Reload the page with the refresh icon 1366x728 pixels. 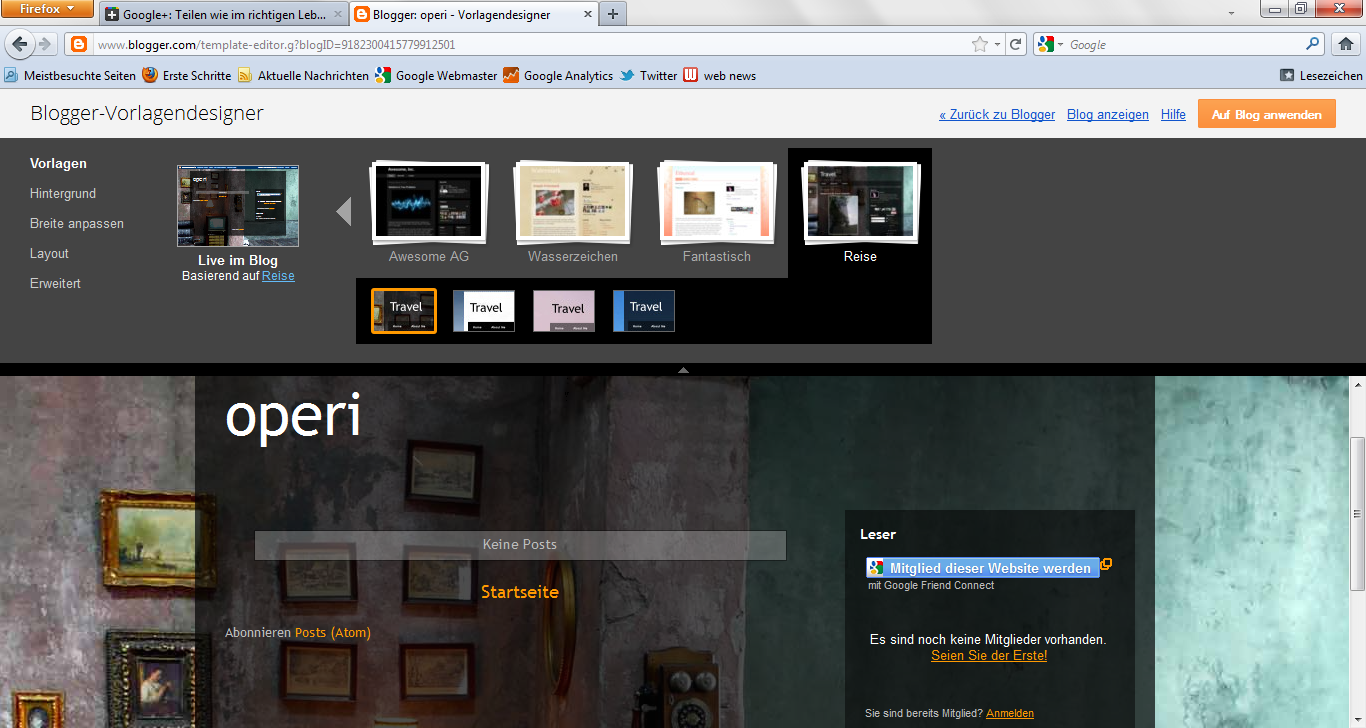(x=1015, y=44)
